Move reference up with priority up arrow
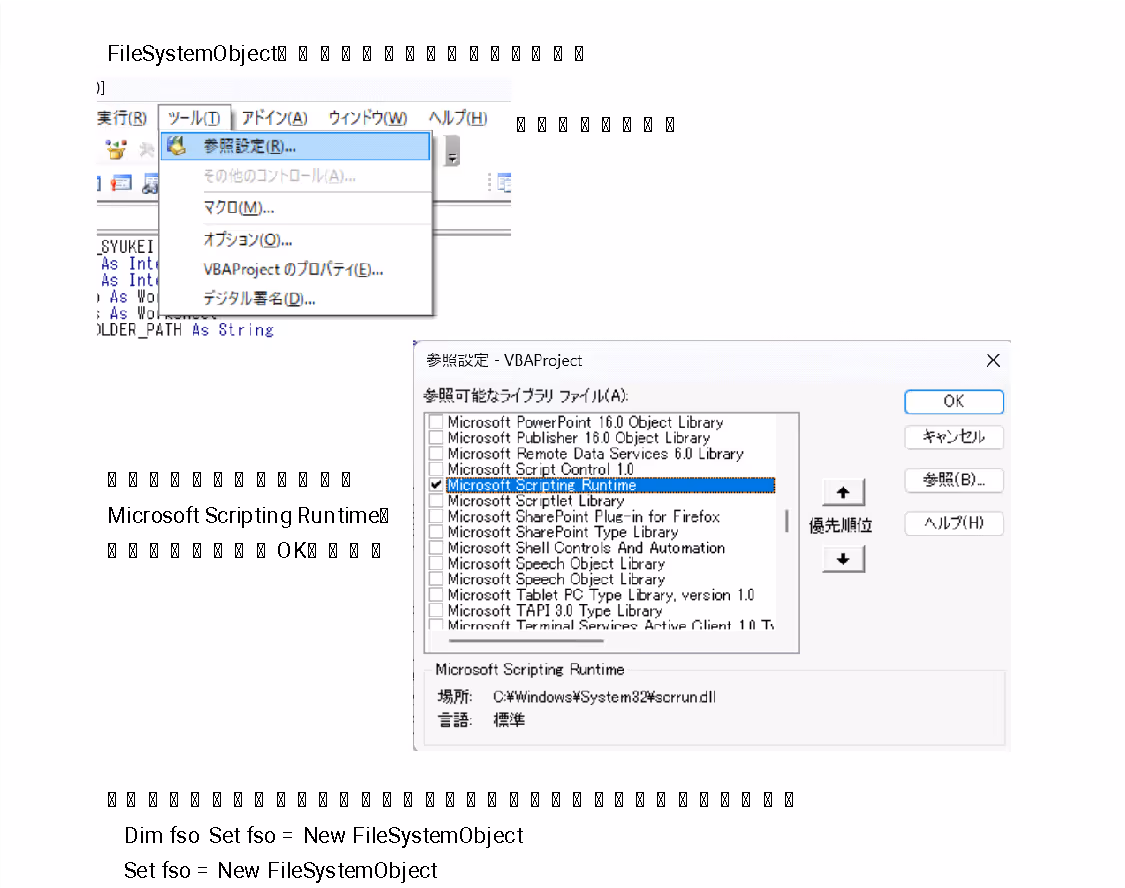 pos(843,492)
